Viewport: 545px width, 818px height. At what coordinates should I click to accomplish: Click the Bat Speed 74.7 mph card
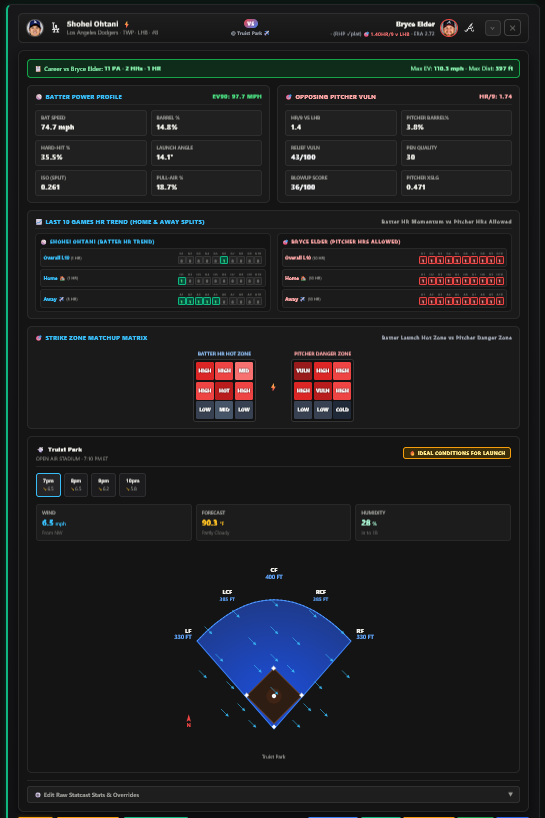(x=91, y=123)
